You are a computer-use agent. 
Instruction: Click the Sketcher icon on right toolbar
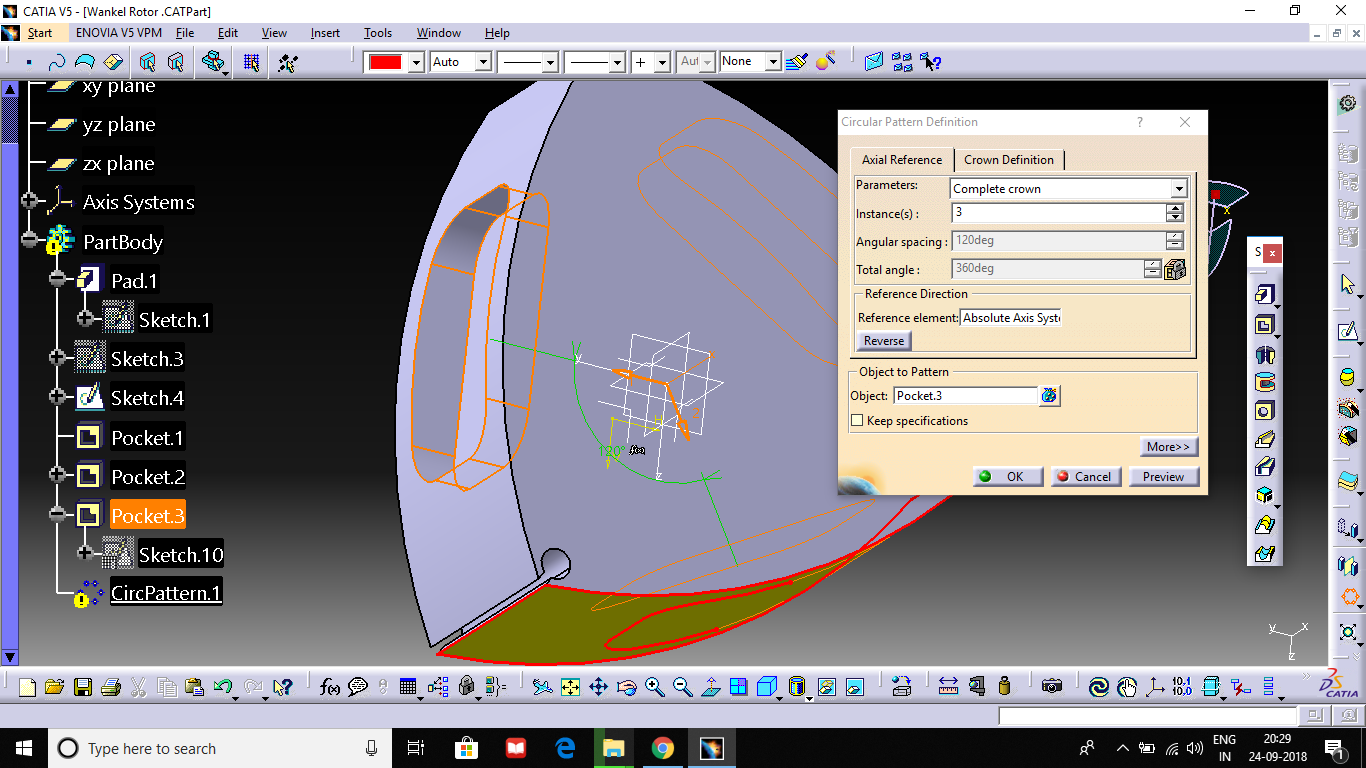tap(1348, 331)
